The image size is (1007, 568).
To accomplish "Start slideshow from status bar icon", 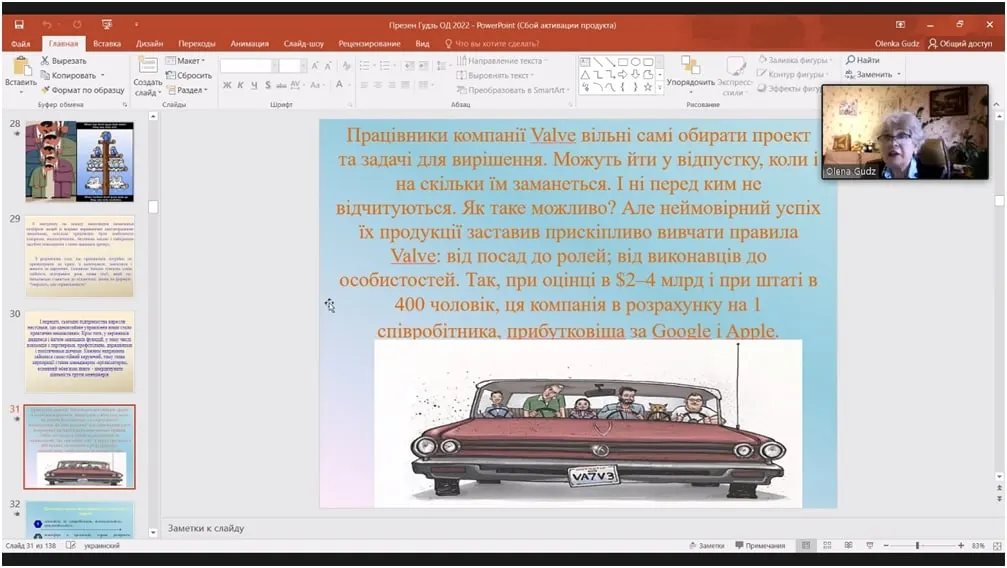I will (x=870, y=546).
